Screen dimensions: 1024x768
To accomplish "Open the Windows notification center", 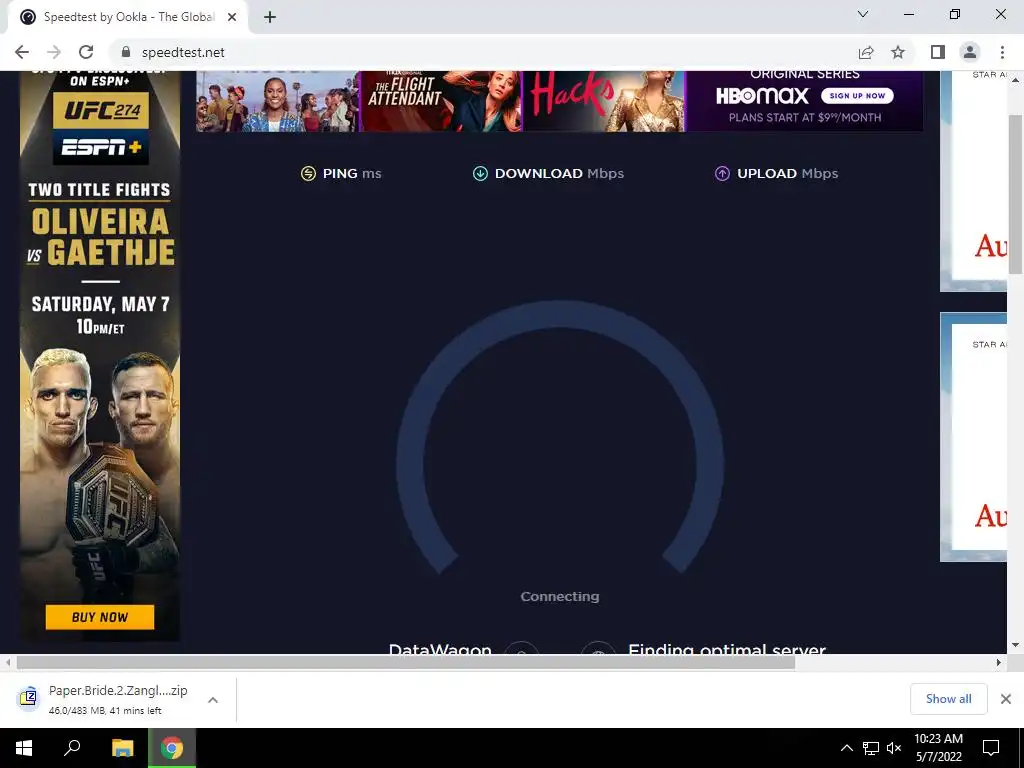I will coord(991,748).
